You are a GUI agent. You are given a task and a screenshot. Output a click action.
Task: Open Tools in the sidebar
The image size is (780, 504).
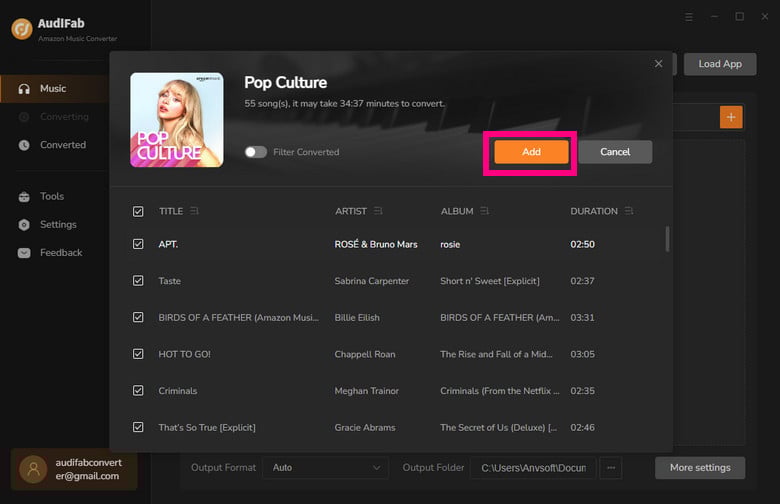pos(52,197)
